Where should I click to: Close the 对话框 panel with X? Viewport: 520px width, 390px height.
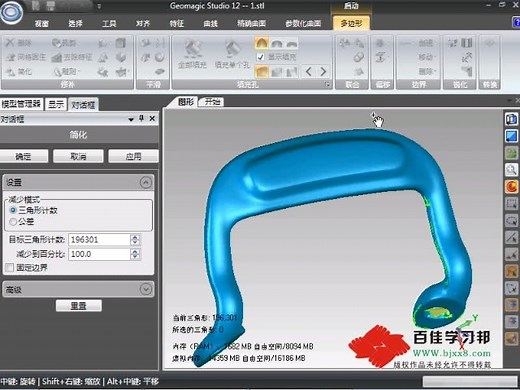coord(152,118)
